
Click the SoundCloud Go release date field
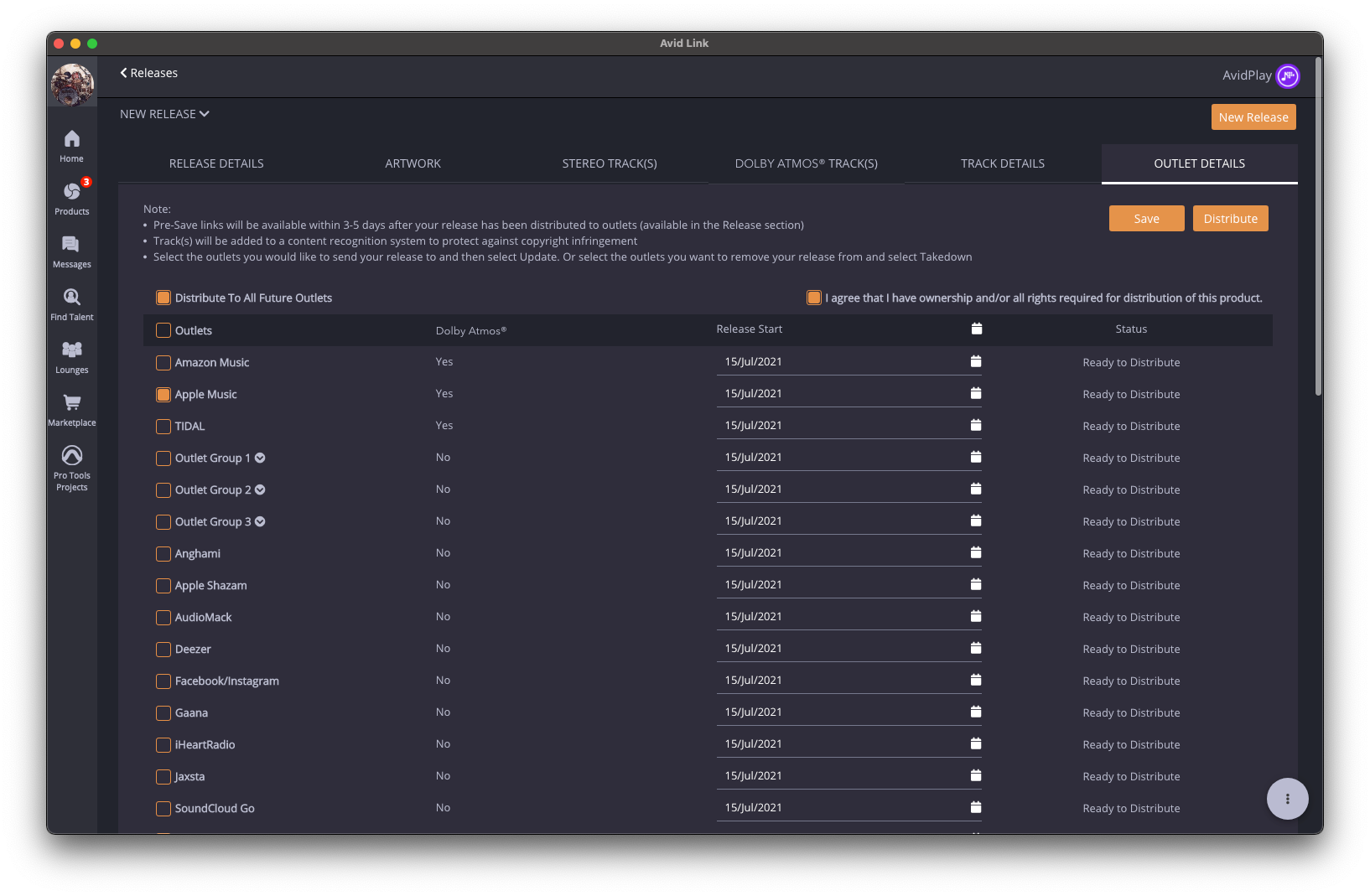(x=849, y=808)
